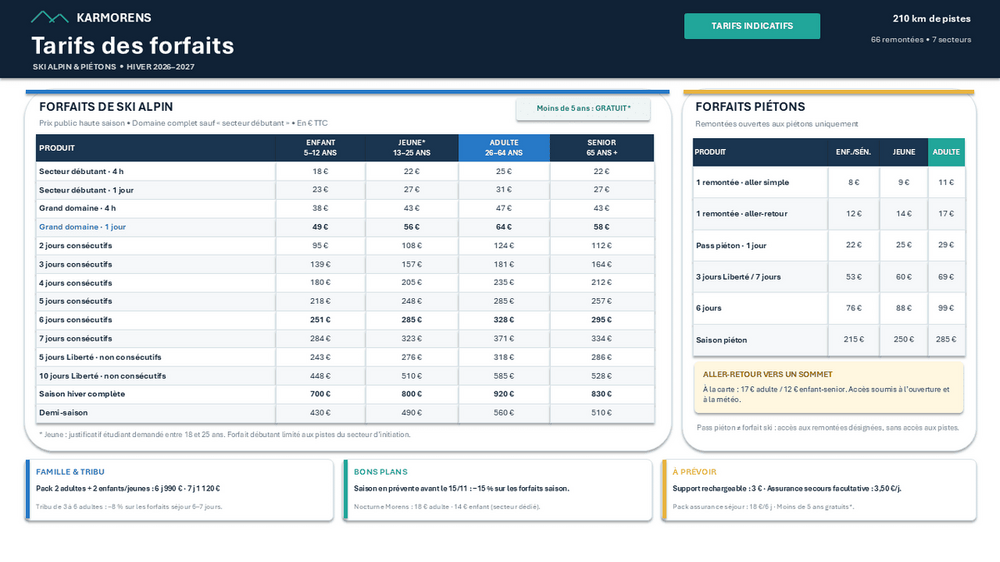
Task: Click the Tarifs des forfaits title
Action: tap(133, 46)
